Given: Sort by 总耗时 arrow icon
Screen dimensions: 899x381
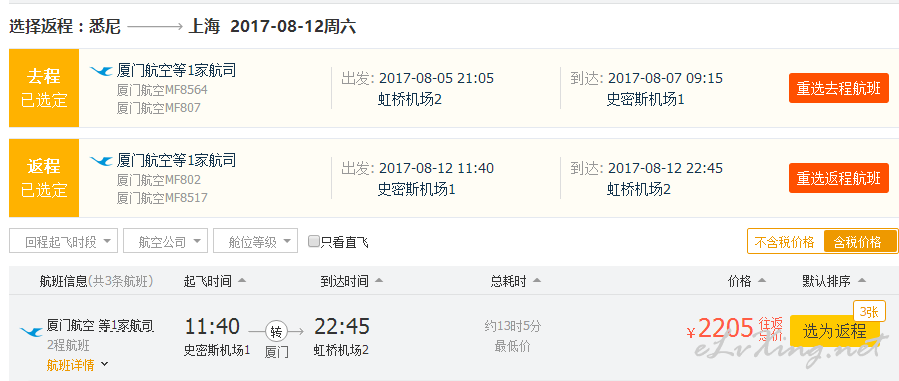Looking at the screenshot, I should coord(537,281).
